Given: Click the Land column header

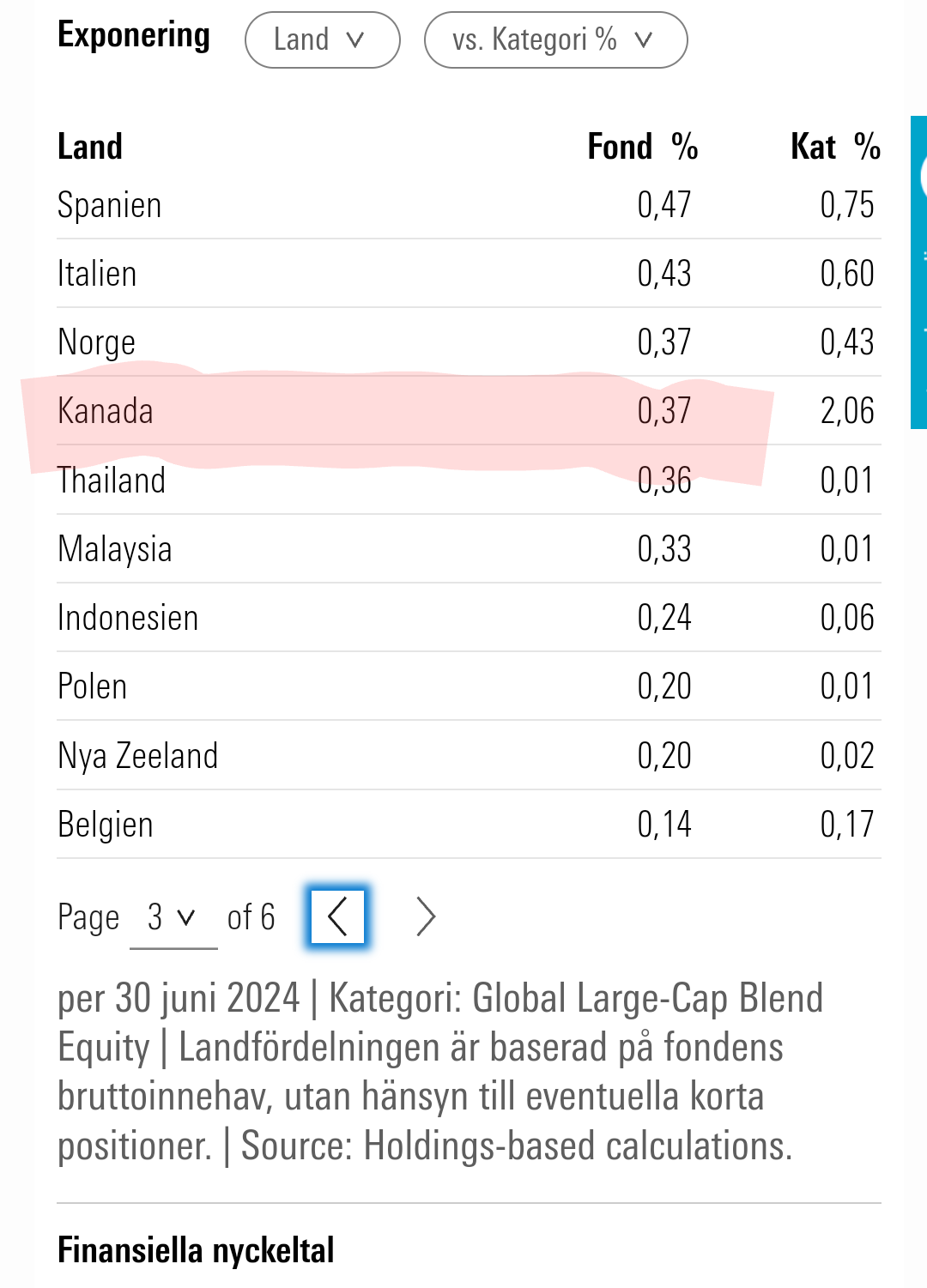Looking at the screenshot, I should tap(90, 147).
